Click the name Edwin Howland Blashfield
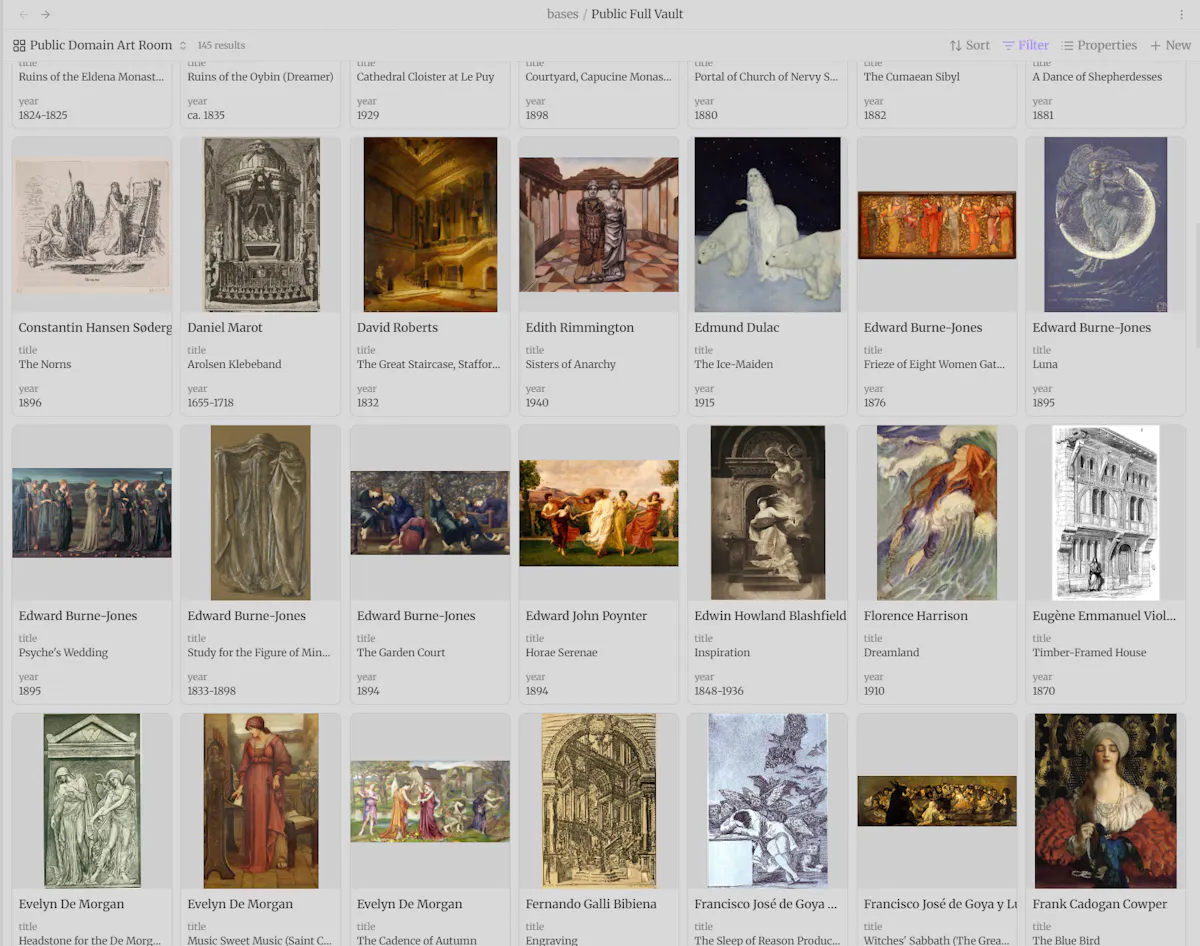Viewport: 1200px width, 946px height. (x=770, y=616)
